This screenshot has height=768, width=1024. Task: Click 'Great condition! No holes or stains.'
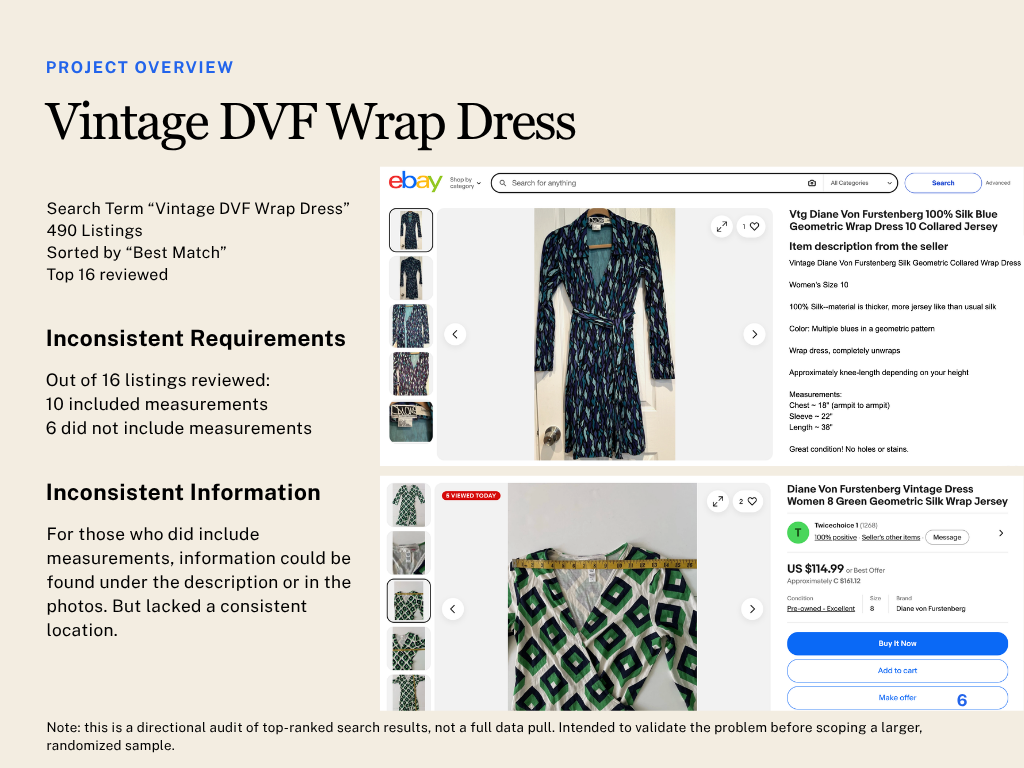pos(848,449)
